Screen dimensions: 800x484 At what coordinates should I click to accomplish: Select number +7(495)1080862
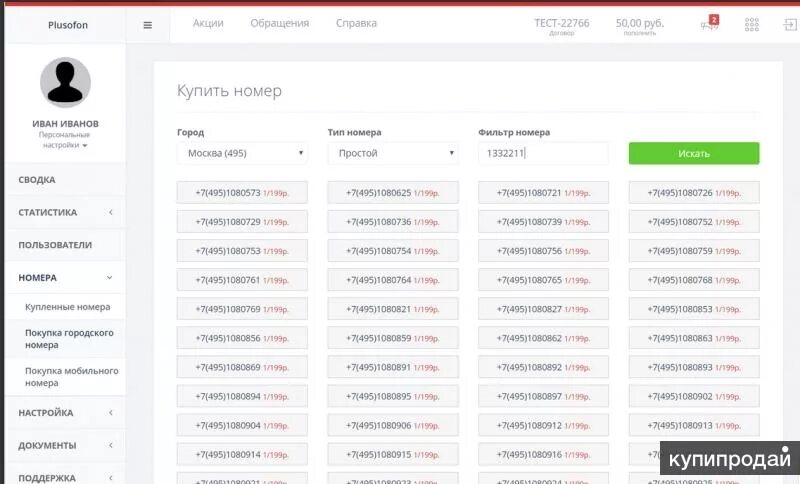click(543, 338)
